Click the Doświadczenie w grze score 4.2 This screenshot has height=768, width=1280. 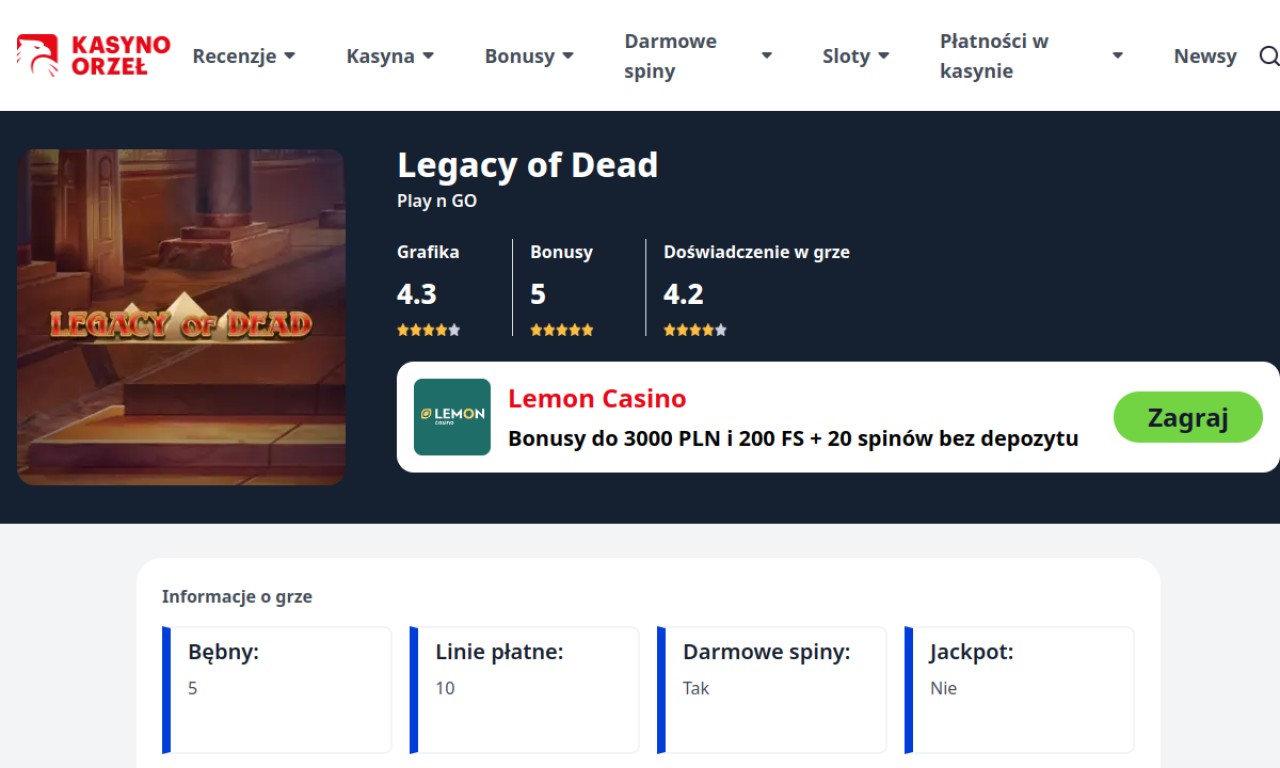(x=684, y=294)
